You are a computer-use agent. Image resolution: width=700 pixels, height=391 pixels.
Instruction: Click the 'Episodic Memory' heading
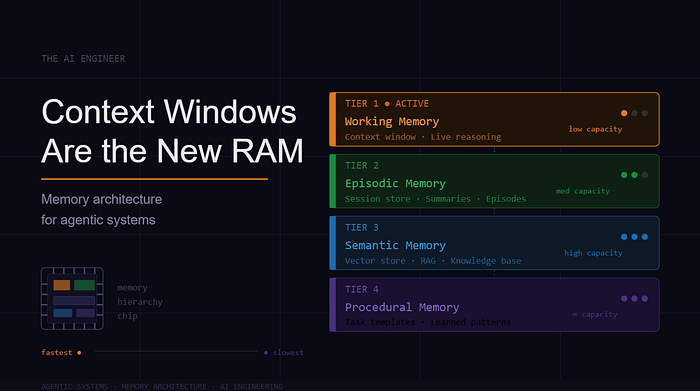coord(395,183)
